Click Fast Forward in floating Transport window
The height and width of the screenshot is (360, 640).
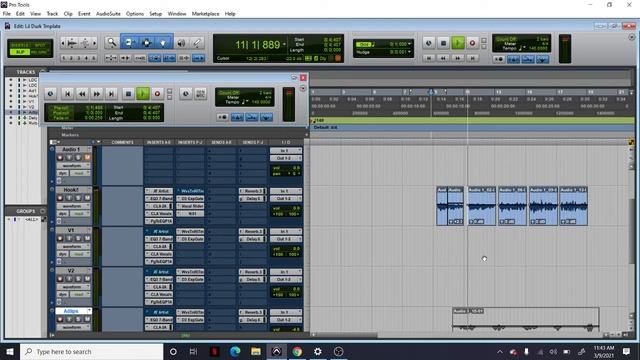click(97, 94)
